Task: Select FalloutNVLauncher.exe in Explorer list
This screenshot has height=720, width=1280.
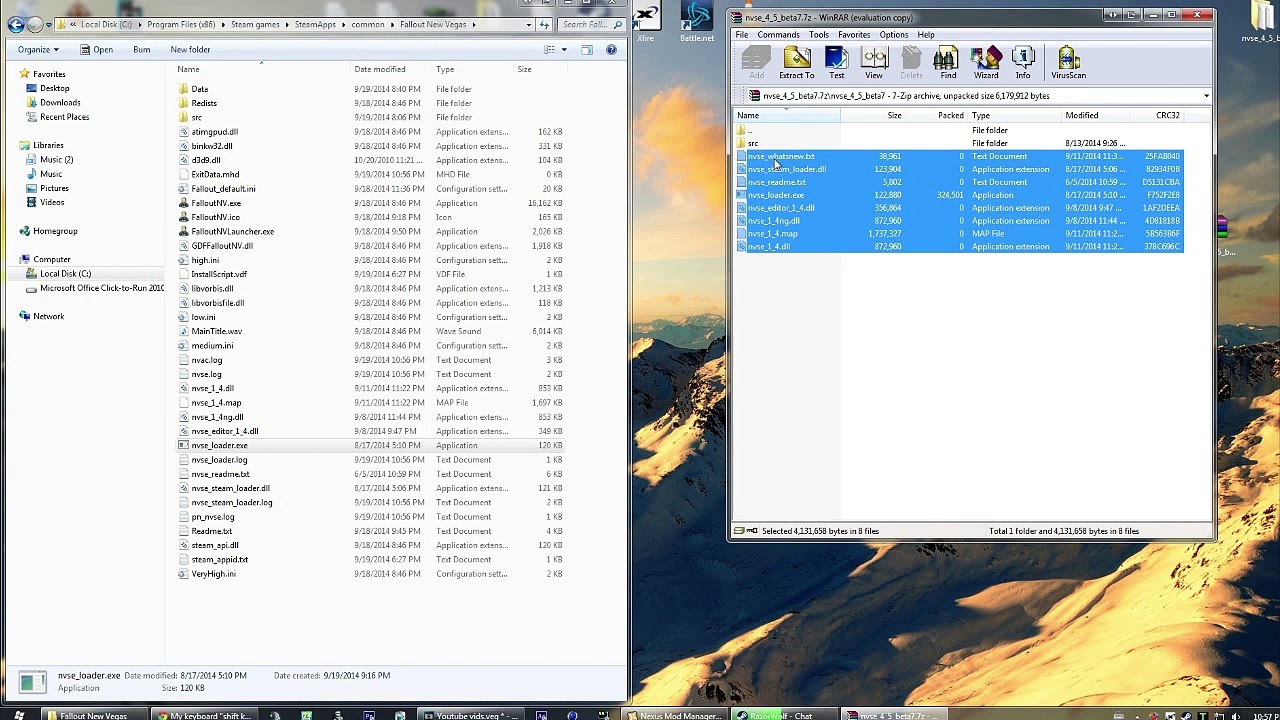Action: click(x=232, y=231)
